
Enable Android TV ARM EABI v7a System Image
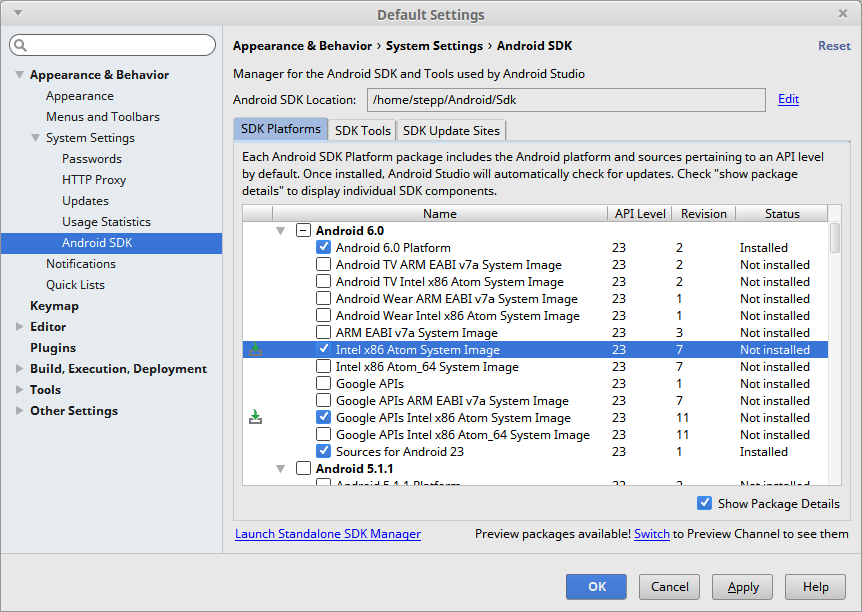[324, 265]
